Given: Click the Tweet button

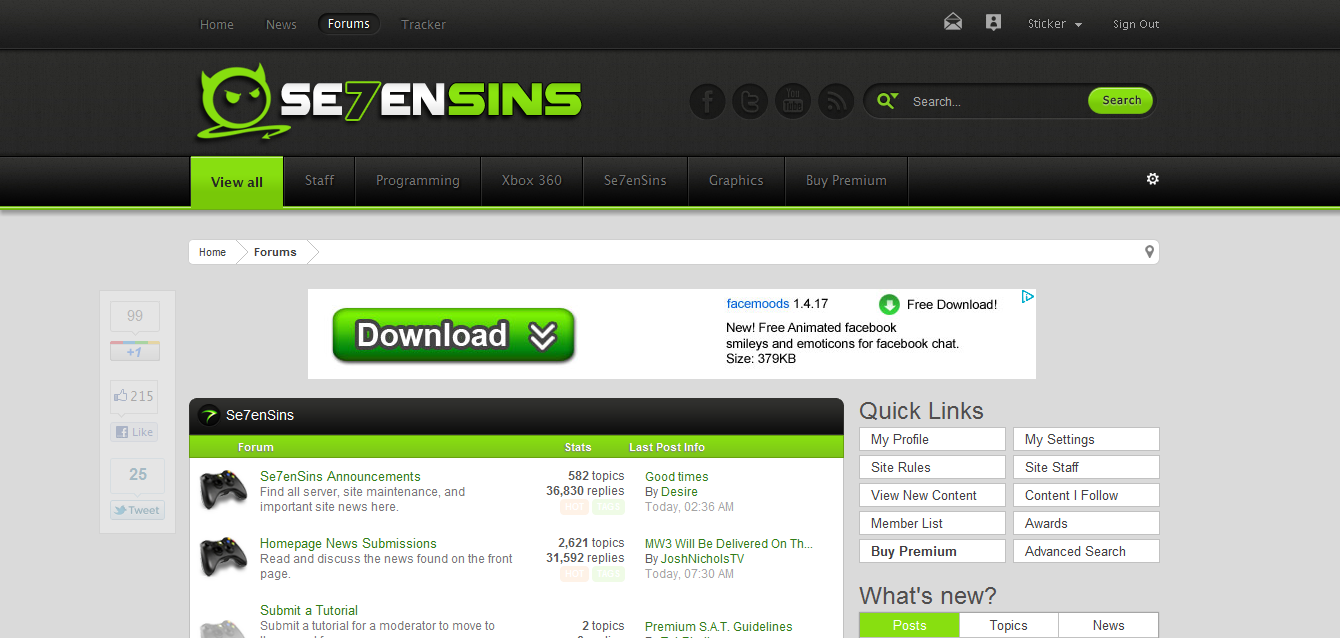Looking at the screenshot, I should point(137,510).
